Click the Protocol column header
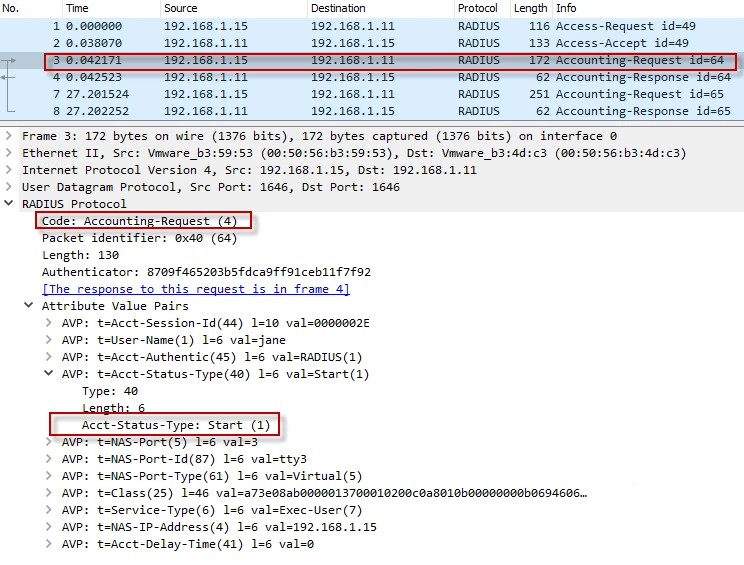The image size is (744, 565). pyautogui.click(x=477, y=8)
